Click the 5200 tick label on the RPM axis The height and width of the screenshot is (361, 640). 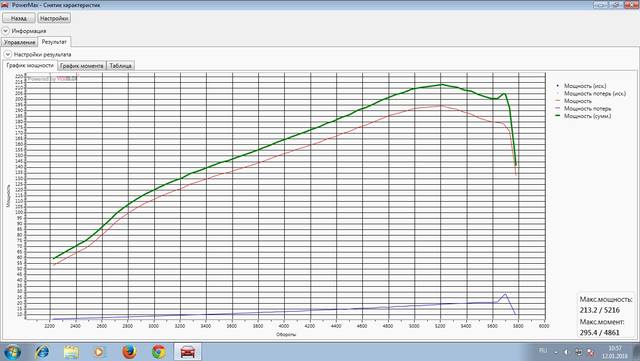click(440, 326)
